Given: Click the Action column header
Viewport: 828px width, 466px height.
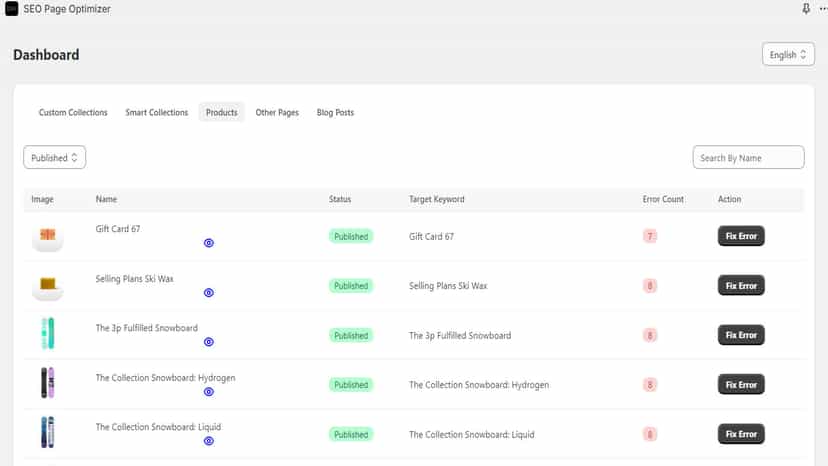Looking at the screenshot, I should point(729,199).
